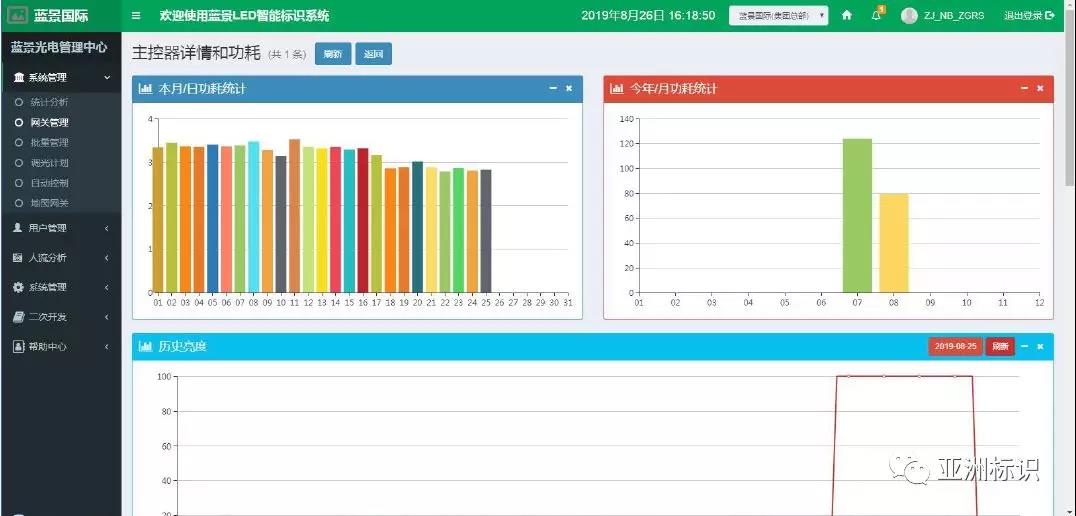
Task: Expand the 用户管理 sidebar section
Action: pyautogui.click(x=60, y=228)
